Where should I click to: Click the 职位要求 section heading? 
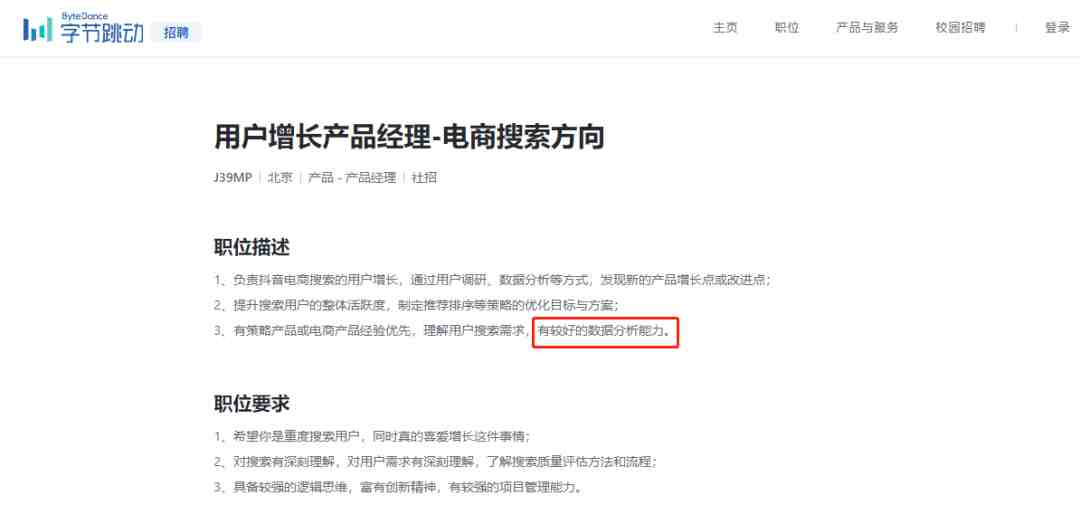pyautogui.click(x=252, y=404)
